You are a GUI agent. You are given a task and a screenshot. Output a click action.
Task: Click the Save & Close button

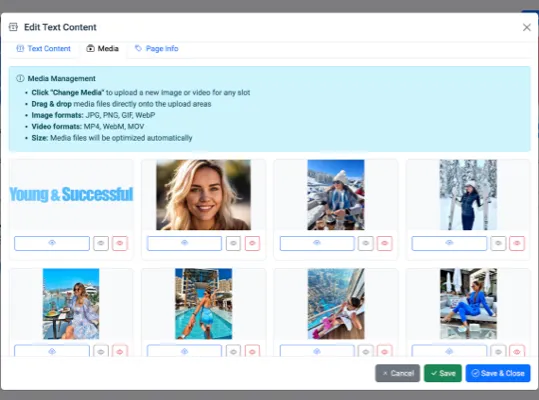tap(498, 373)
